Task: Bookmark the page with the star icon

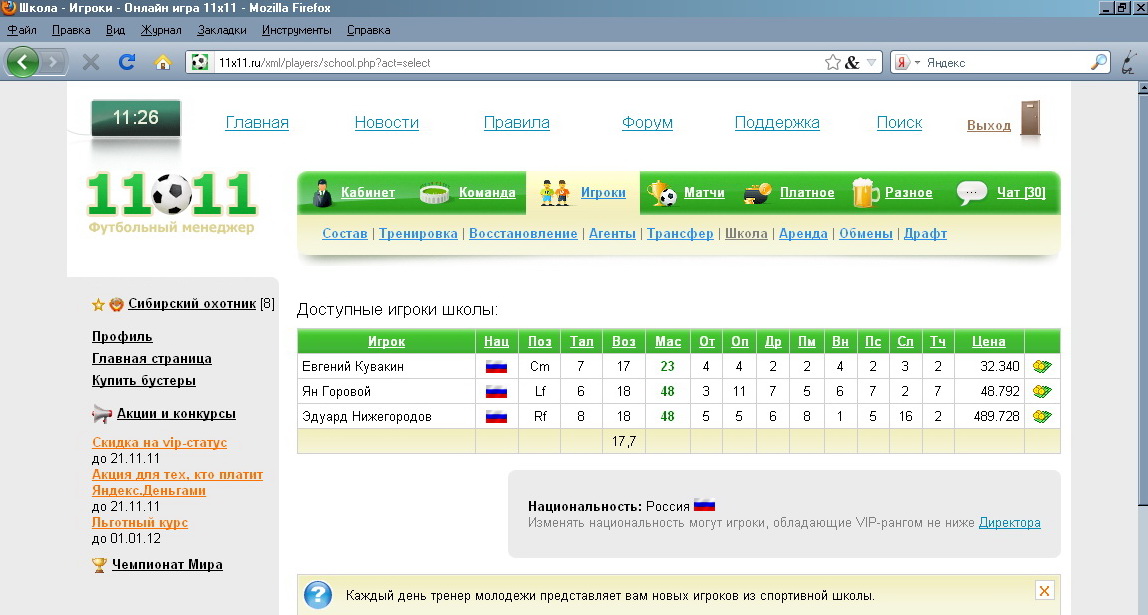Action: click(832, 62)
